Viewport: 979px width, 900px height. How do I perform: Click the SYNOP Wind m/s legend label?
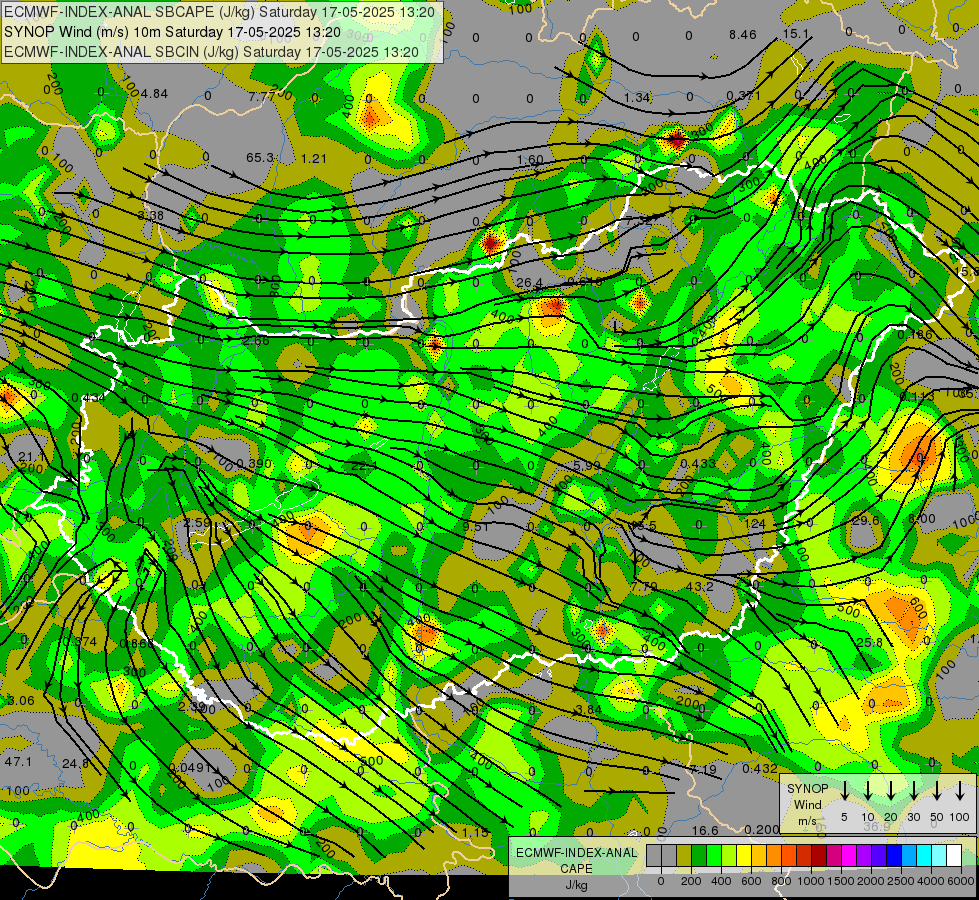coord(807,804)
